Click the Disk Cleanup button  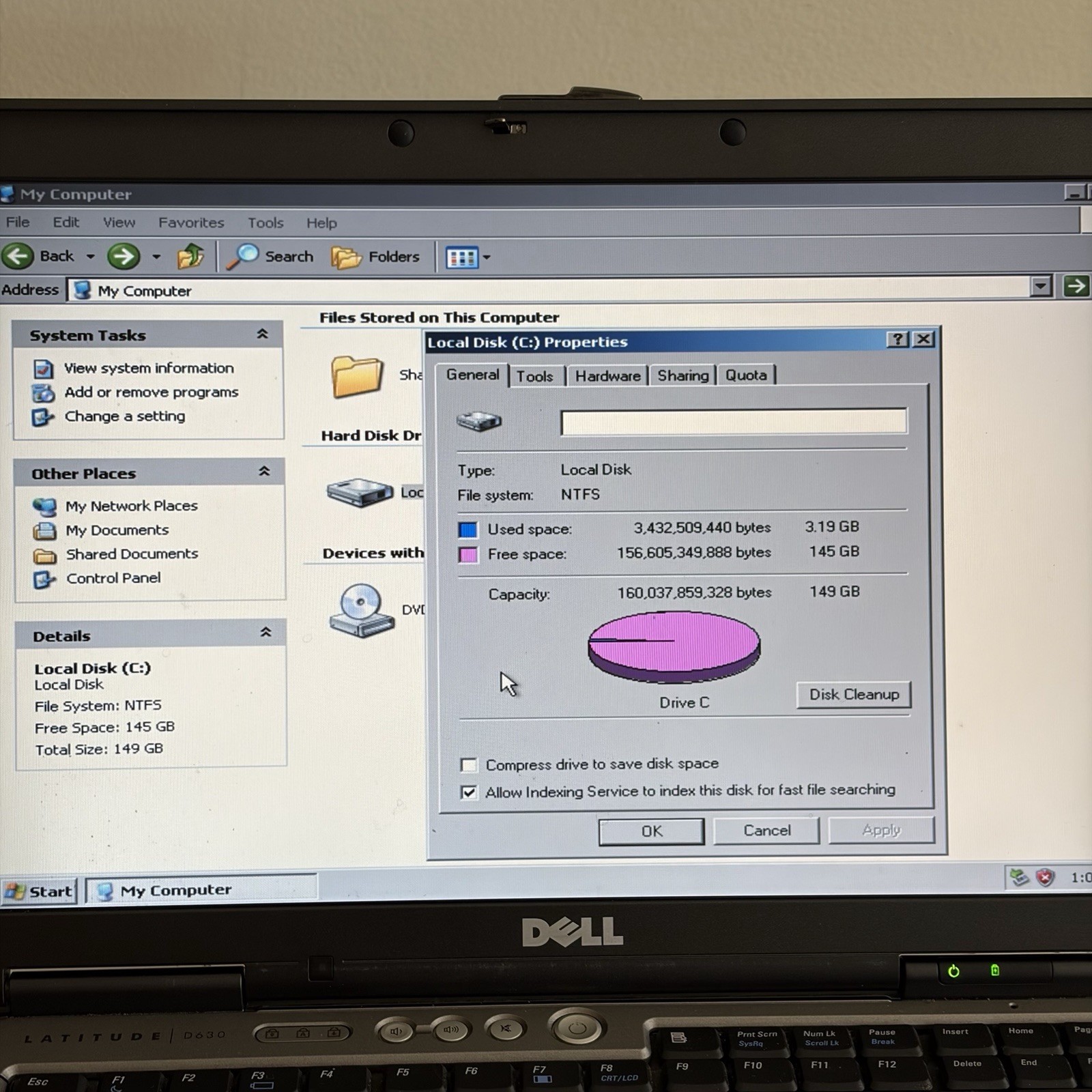(854, 695)
